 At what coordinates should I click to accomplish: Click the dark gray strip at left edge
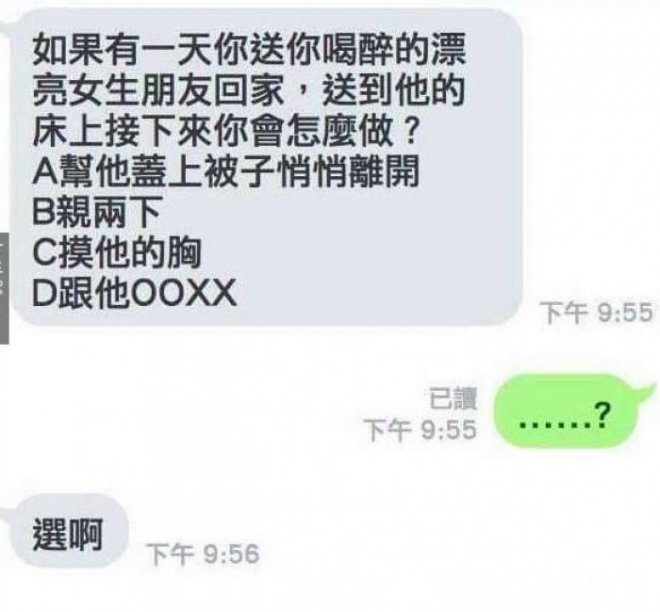(x=4, y=288)
